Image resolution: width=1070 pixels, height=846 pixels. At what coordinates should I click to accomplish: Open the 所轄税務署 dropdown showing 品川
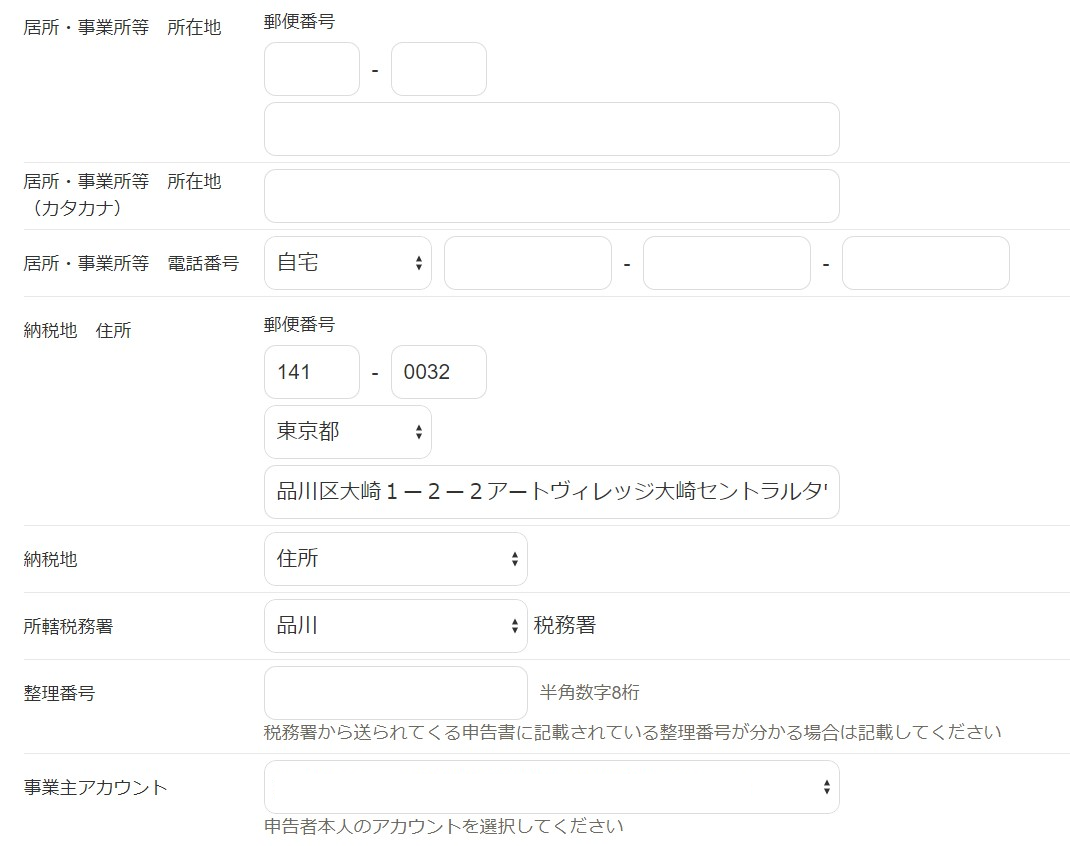pyautogui.click(x=395, y=626)
